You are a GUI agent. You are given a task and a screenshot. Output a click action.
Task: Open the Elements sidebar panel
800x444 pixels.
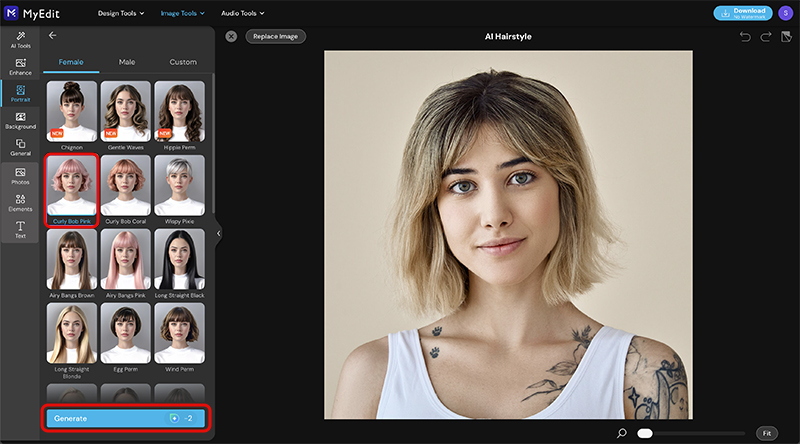coord(20,203)
